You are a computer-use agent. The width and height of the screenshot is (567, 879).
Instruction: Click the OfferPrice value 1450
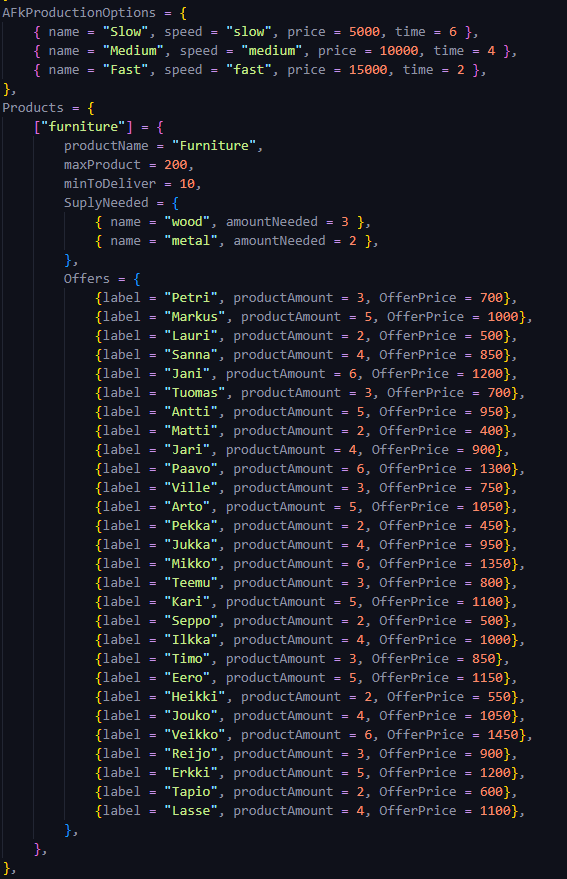pos(503,735)
